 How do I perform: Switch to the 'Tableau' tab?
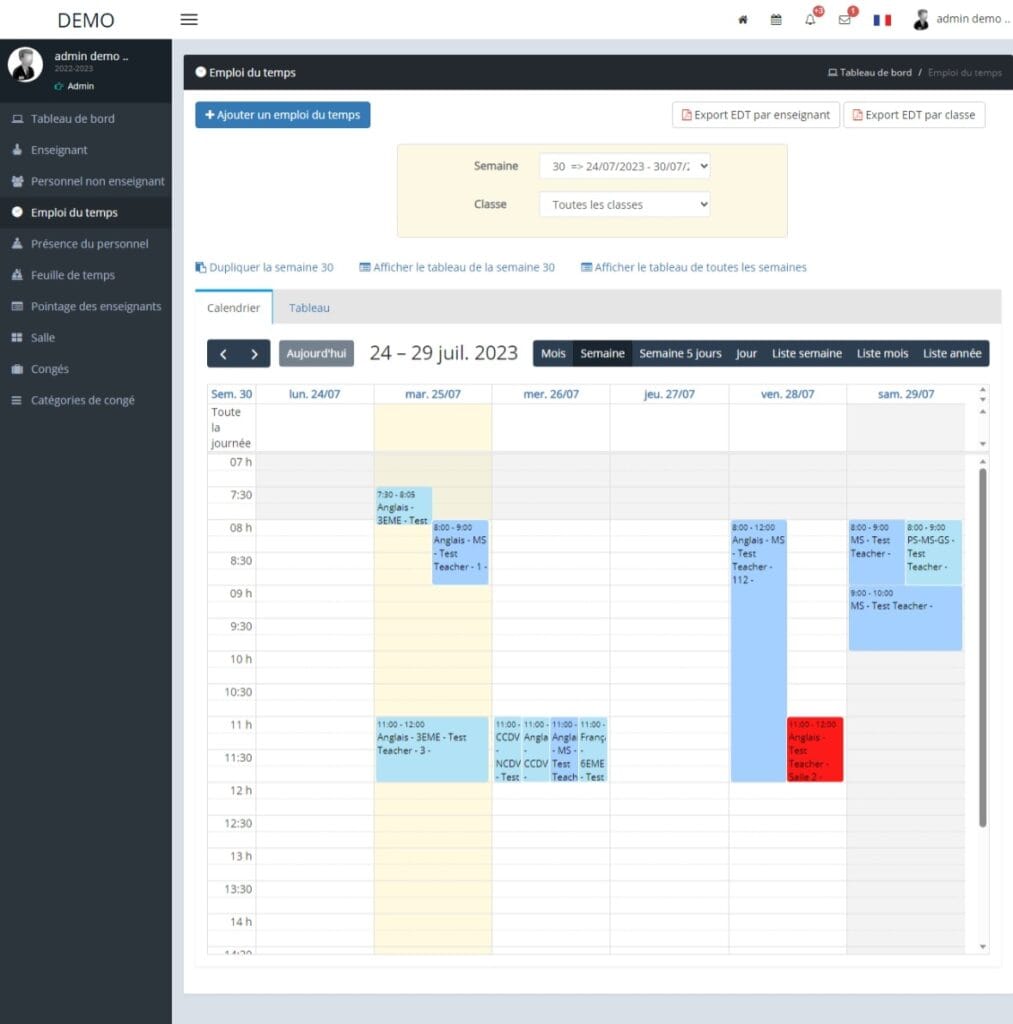pos(308,308)
